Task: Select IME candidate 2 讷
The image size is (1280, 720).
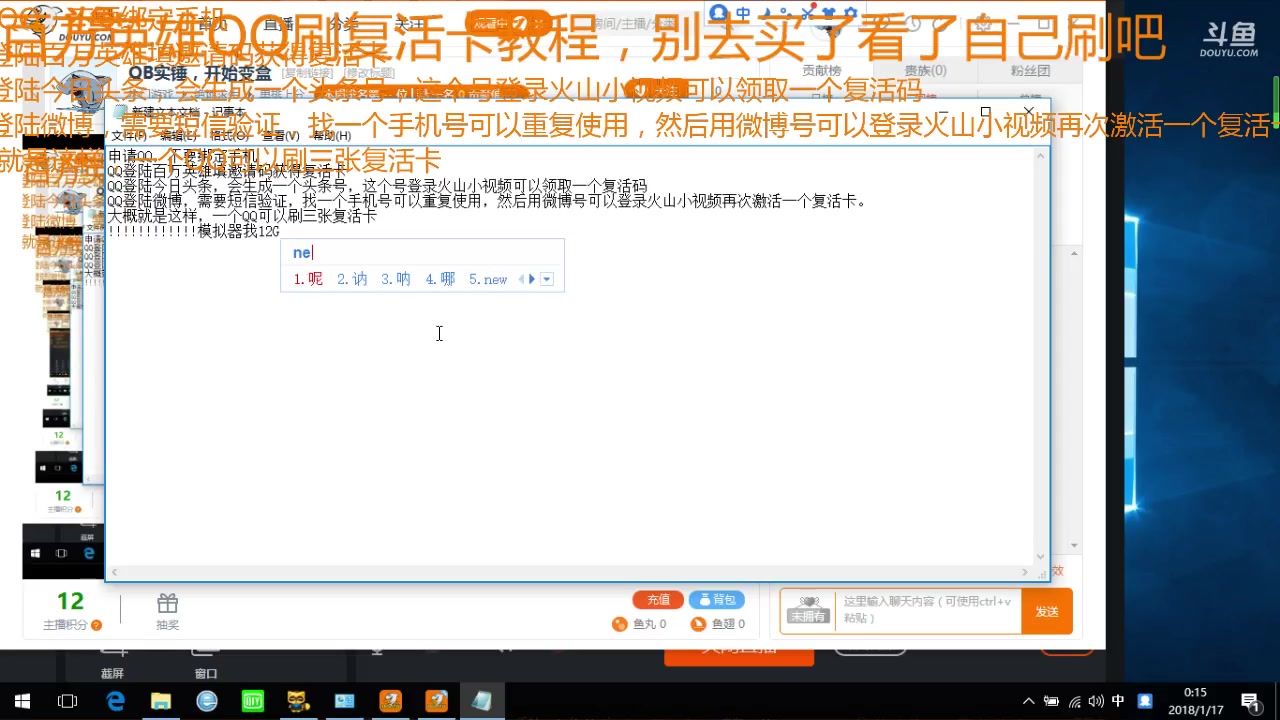Action: [352, 279]
